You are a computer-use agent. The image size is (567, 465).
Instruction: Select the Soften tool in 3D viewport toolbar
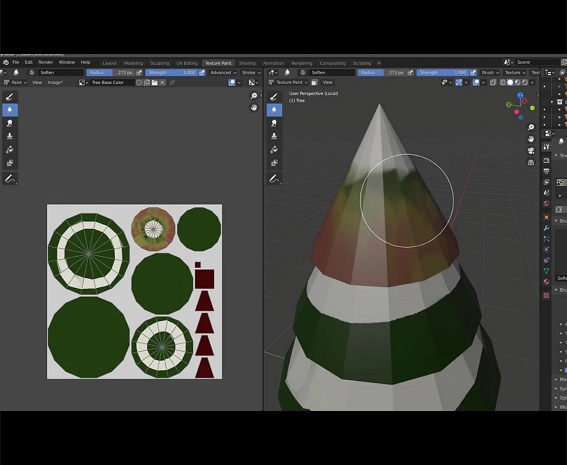coord(274,110)
